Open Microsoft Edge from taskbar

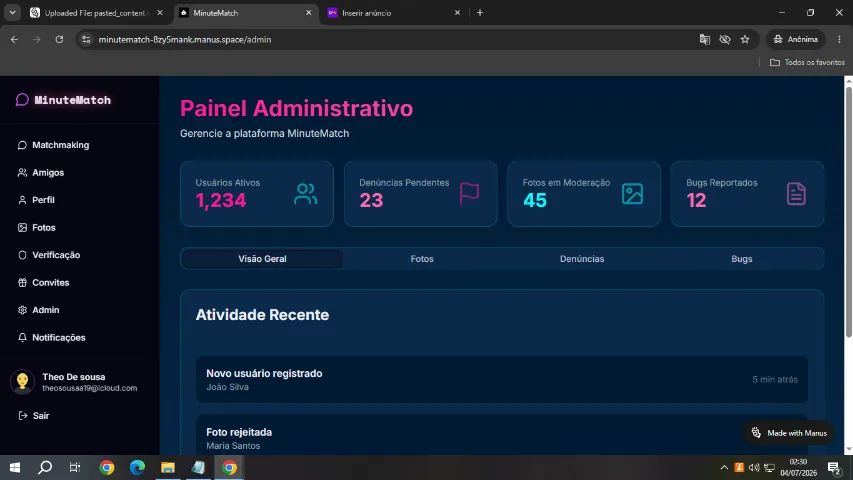pyautogui.click(x=137, y=467)
